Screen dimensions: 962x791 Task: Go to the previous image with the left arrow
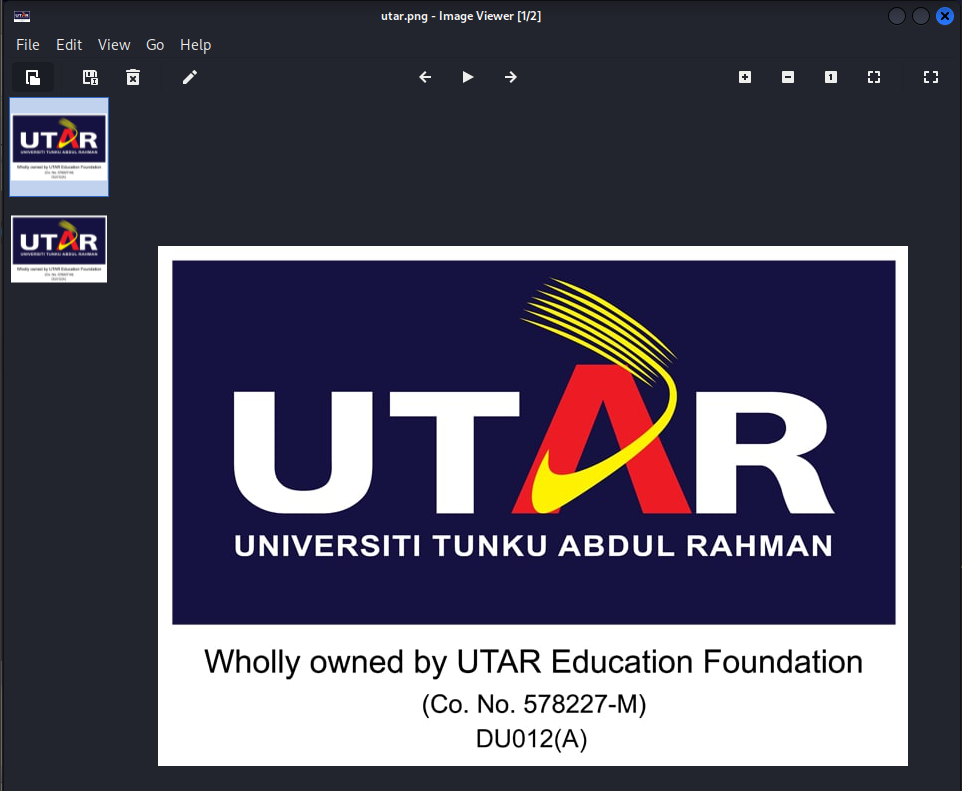(425, 77)
